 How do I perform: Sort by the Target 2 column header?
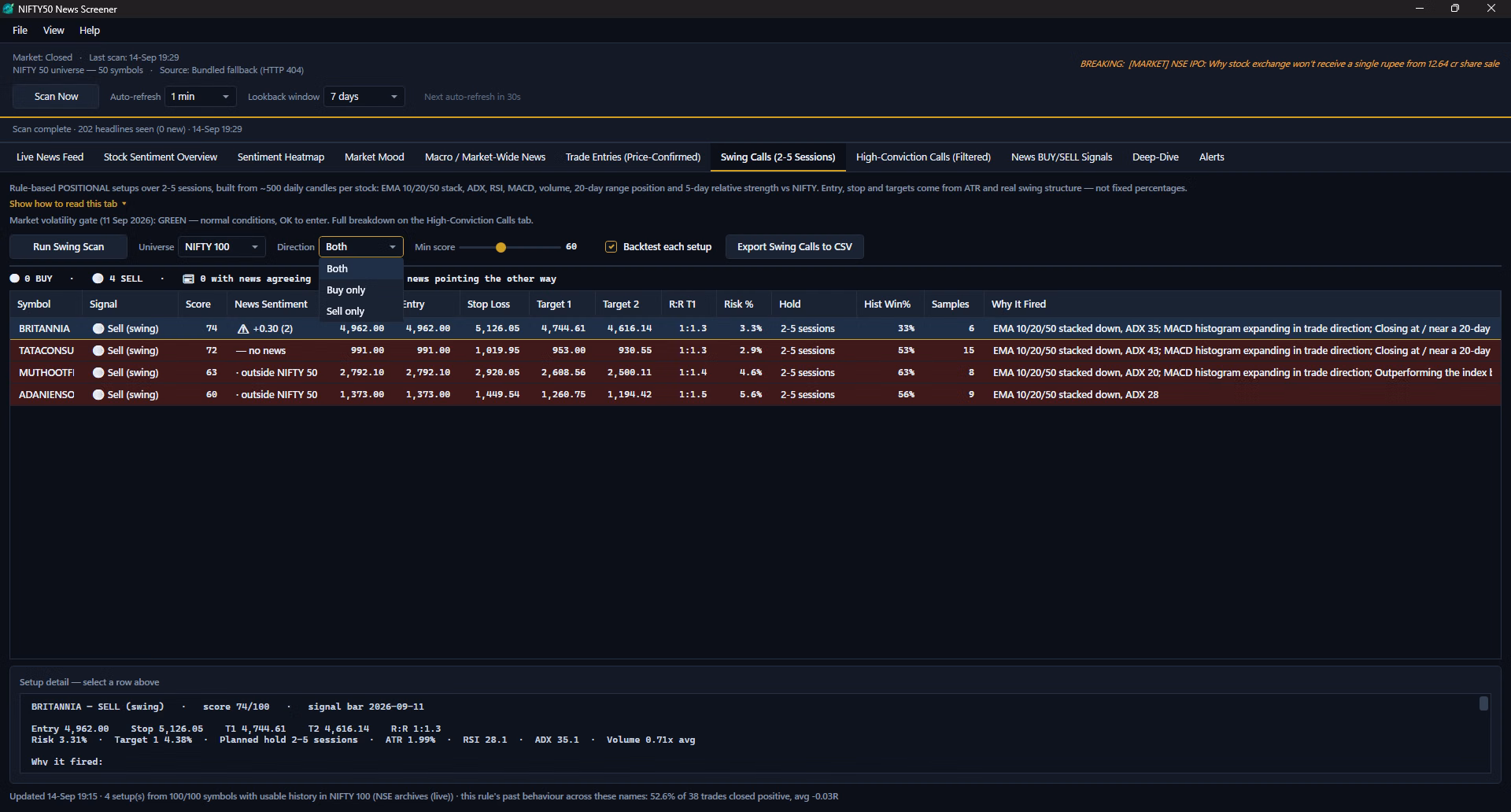(628, 304)
